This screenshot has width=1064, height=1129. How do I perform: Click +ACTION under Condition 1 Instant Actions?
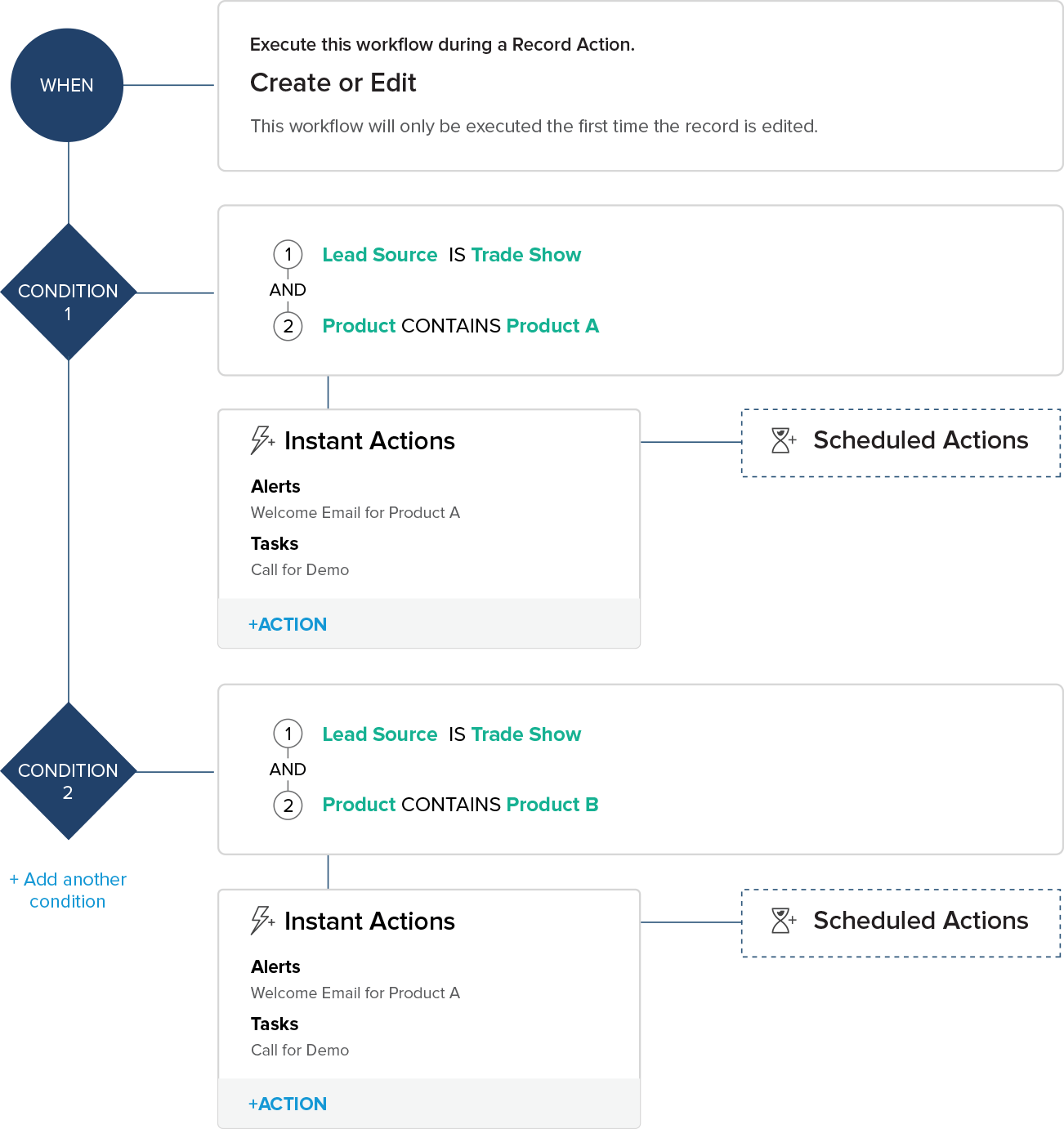pyautogui.click(x=288, y=624)
